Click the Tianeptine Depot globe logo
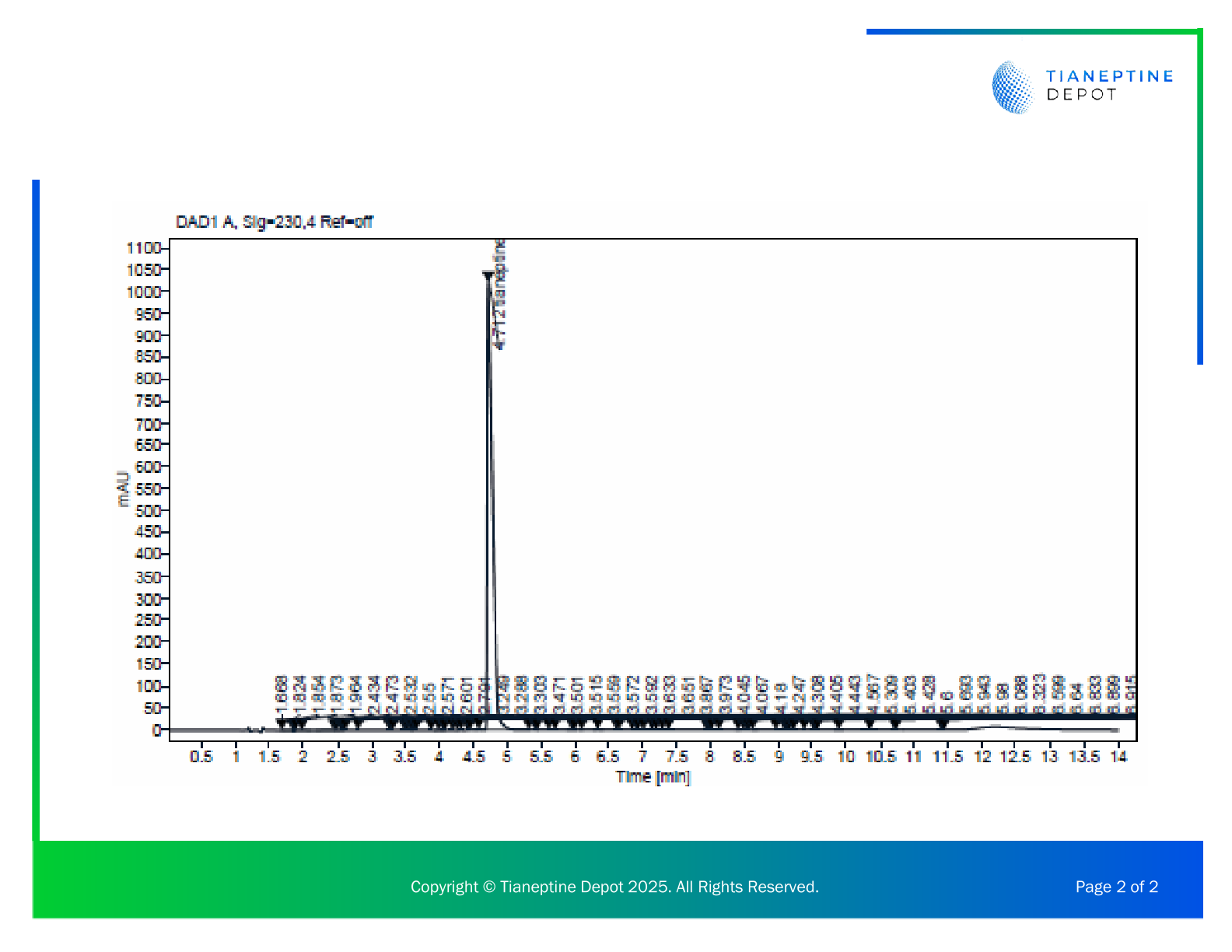Screen dimensions: 1232x952 click(1013, 87)
